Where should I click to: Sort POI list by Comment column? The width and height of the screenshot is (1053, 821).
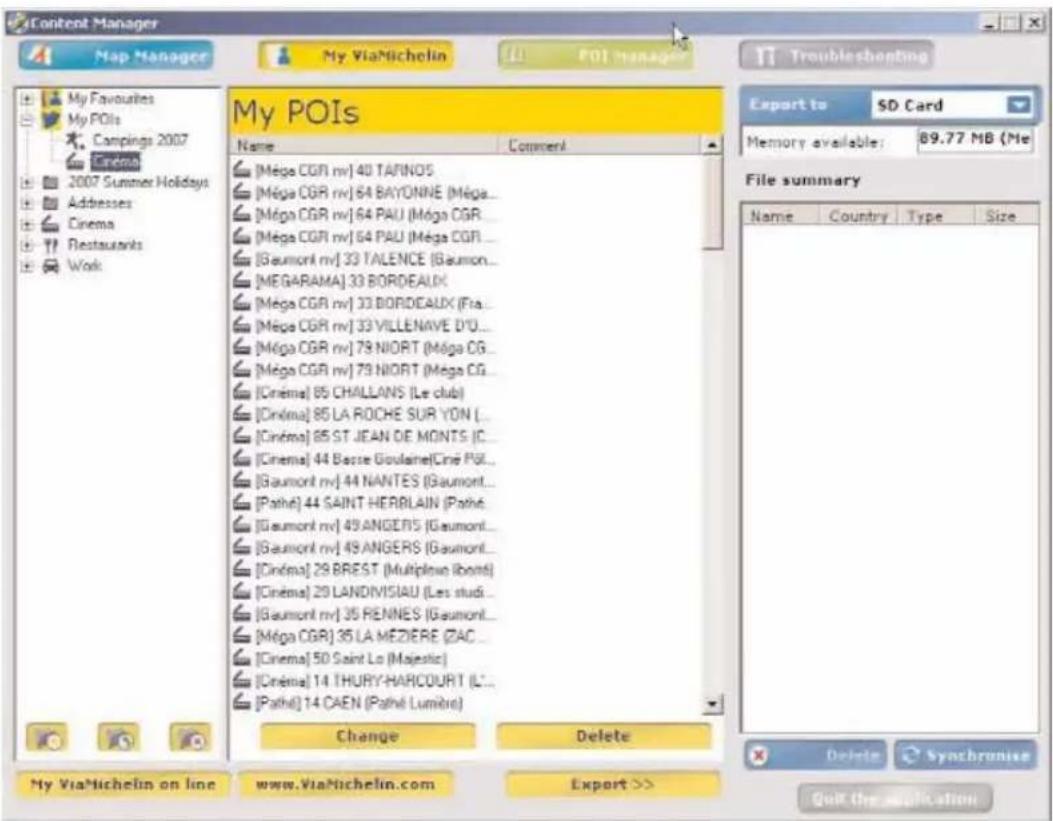601,145
